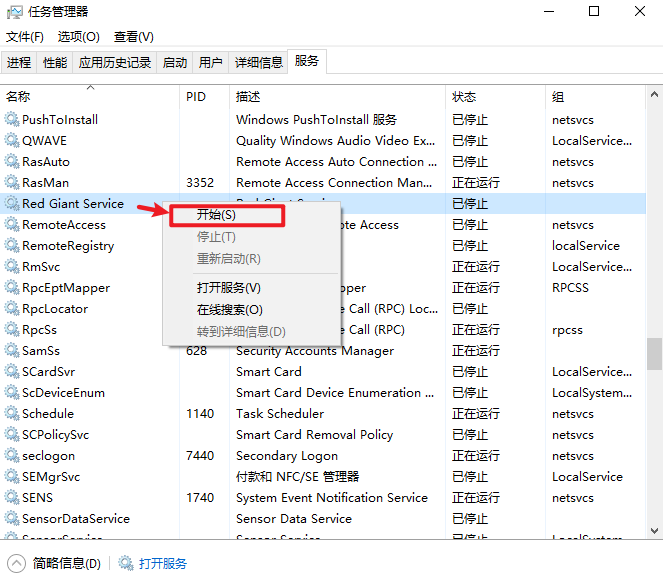Open the 选项(O) menu
The width and height of the screenshot is (663, 586).
(x=78, y=37)
